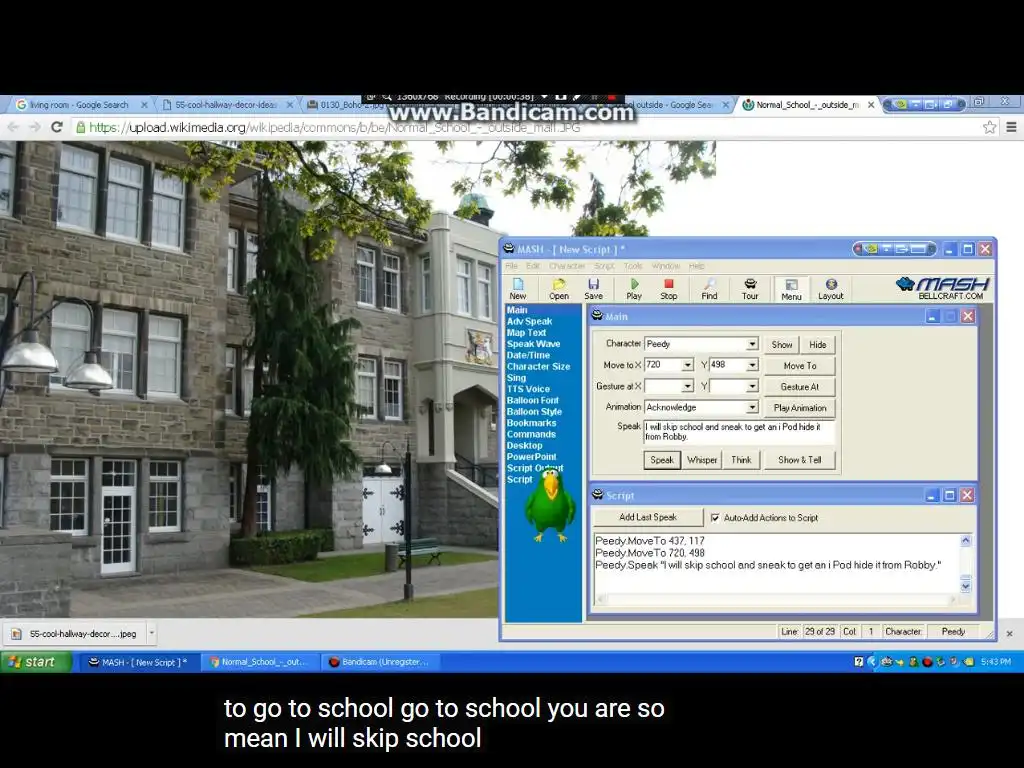Click the Gesture At button

pos(799,387)
